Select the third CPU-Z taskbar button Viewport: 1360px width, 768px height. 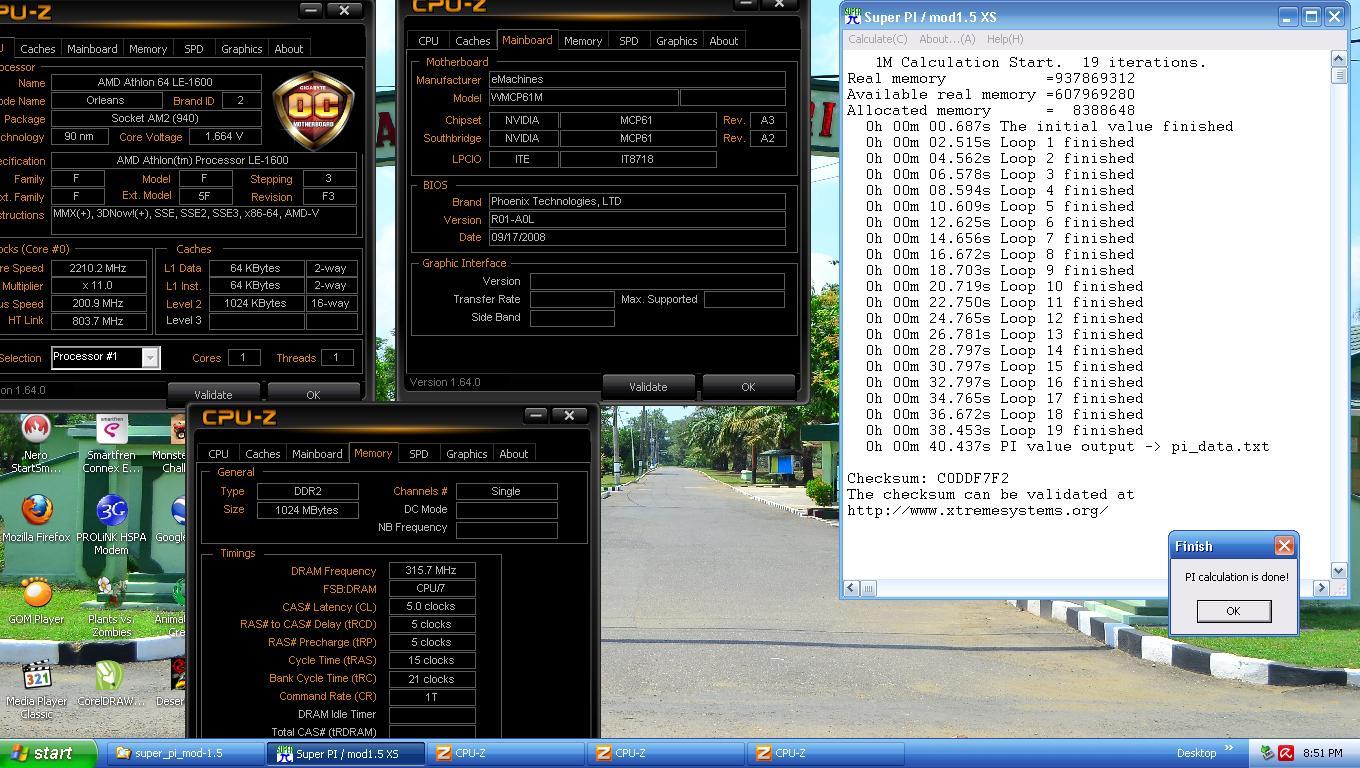(826, 753)
